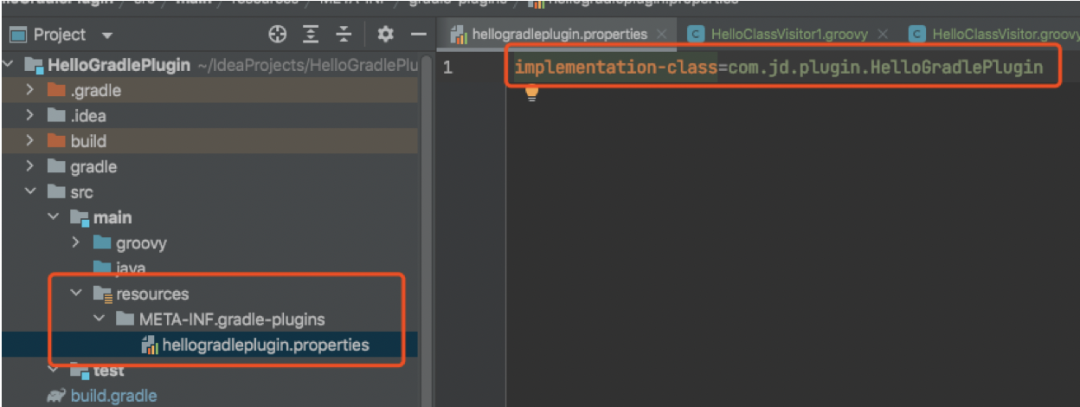Click the properties file icon in the editor tab
This screenshot has width=1080, height=407.
(x=459, y=34)
